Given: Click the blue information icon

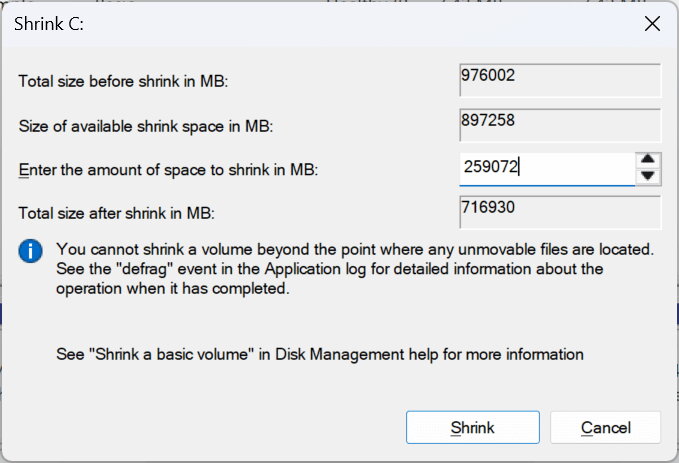Looking at the screenshot, I should point(30,251).
